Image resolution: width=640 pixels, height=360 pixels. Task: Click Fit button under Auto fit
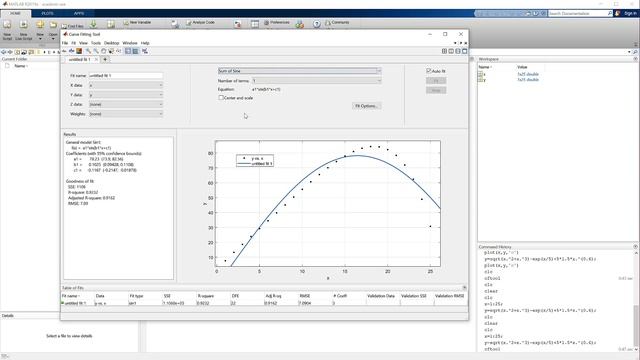[436, 81]
